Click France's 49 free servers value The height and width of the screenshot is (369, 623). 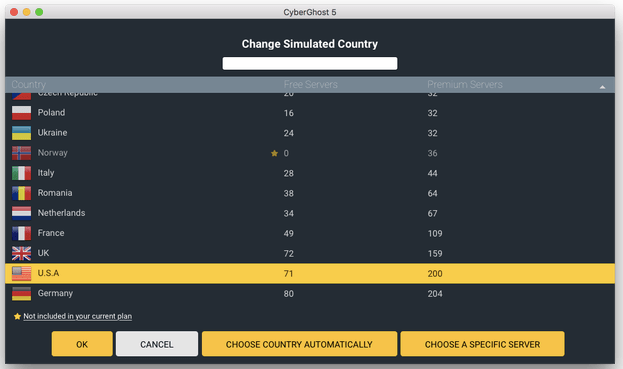pos(289,234)
